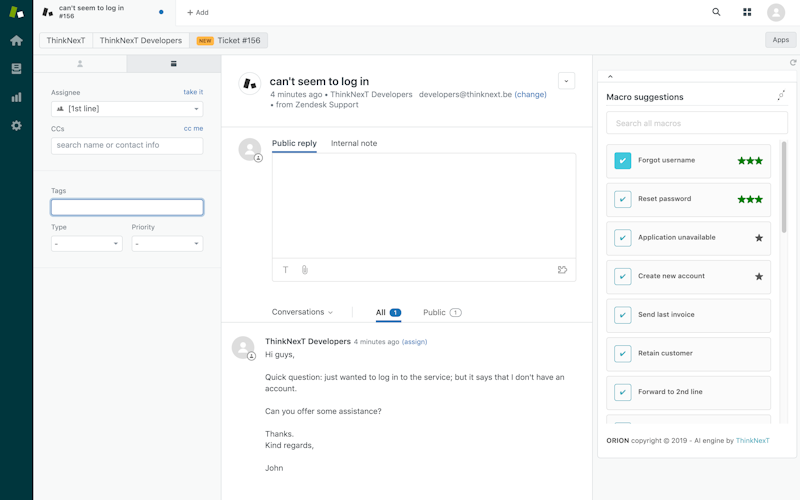
Task: Open the Assignee dropdown showing 1st line
Action: 127,109
